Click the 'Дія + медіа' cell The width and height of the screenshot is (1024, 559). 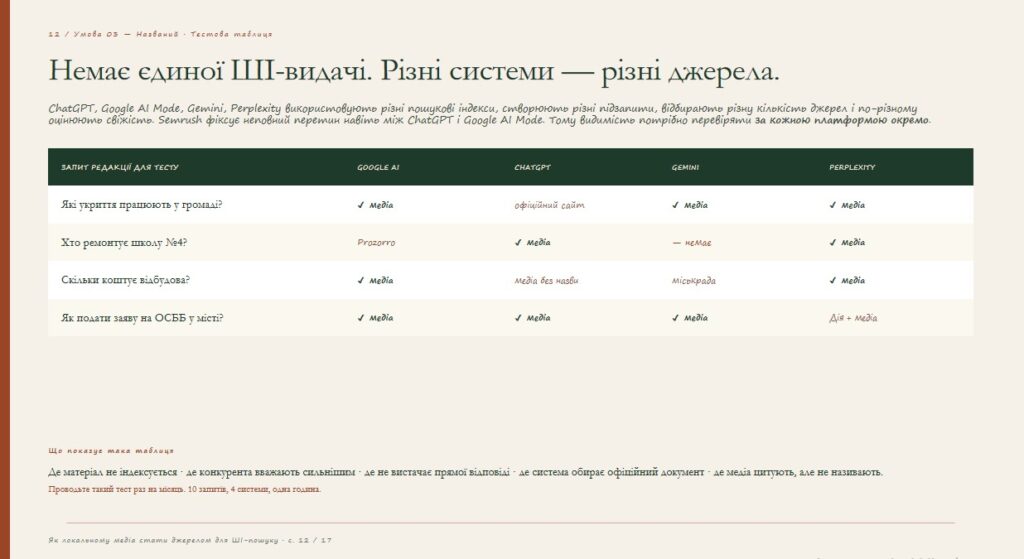(x=853, y=318)
